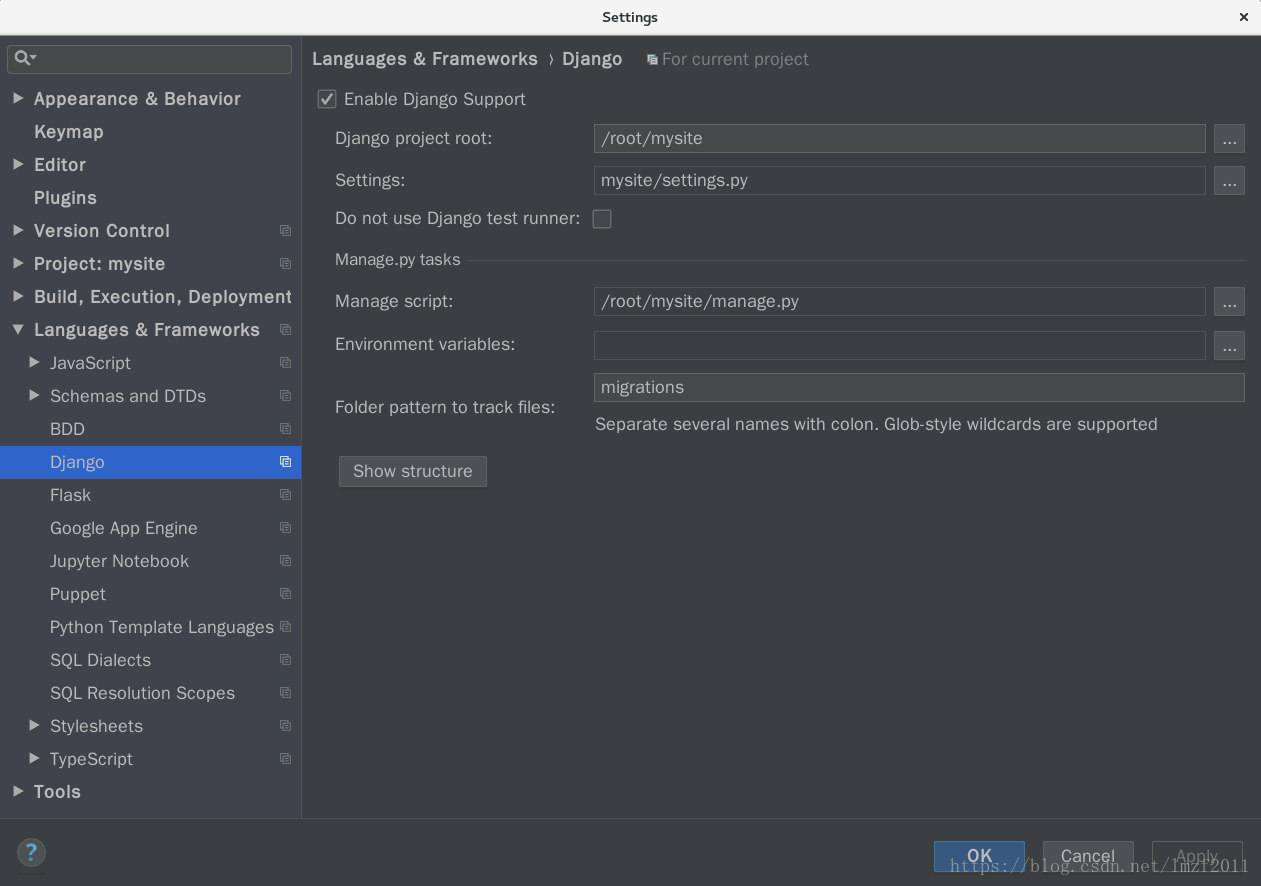The image size is (1261, 886).
Task: Click project-level icon next to Schemas and DTDs
Action: coord(286,396)
